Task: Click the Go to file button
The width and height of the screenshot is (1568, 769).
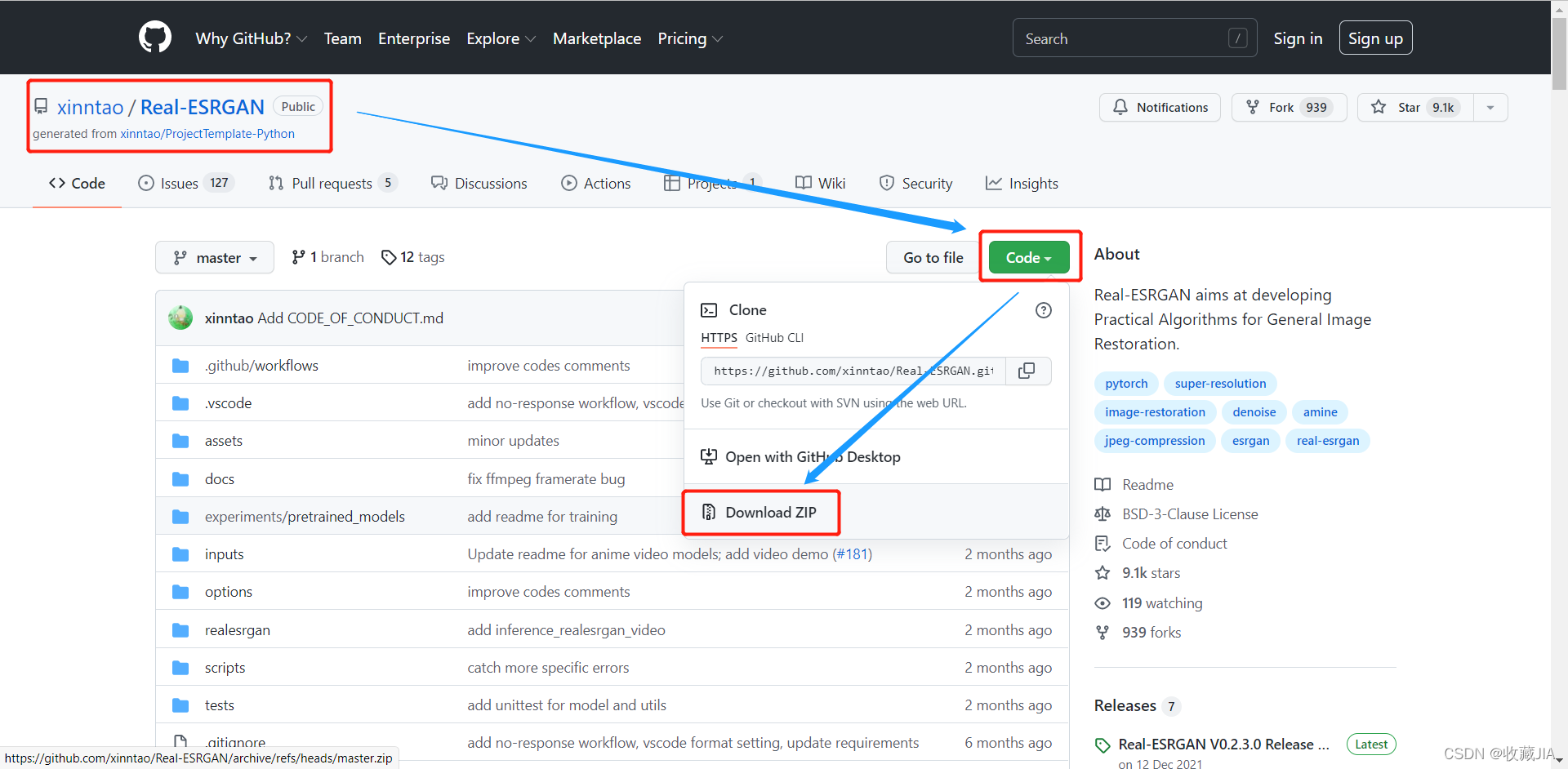Action: pyautogui.click(x=933, y=257)
